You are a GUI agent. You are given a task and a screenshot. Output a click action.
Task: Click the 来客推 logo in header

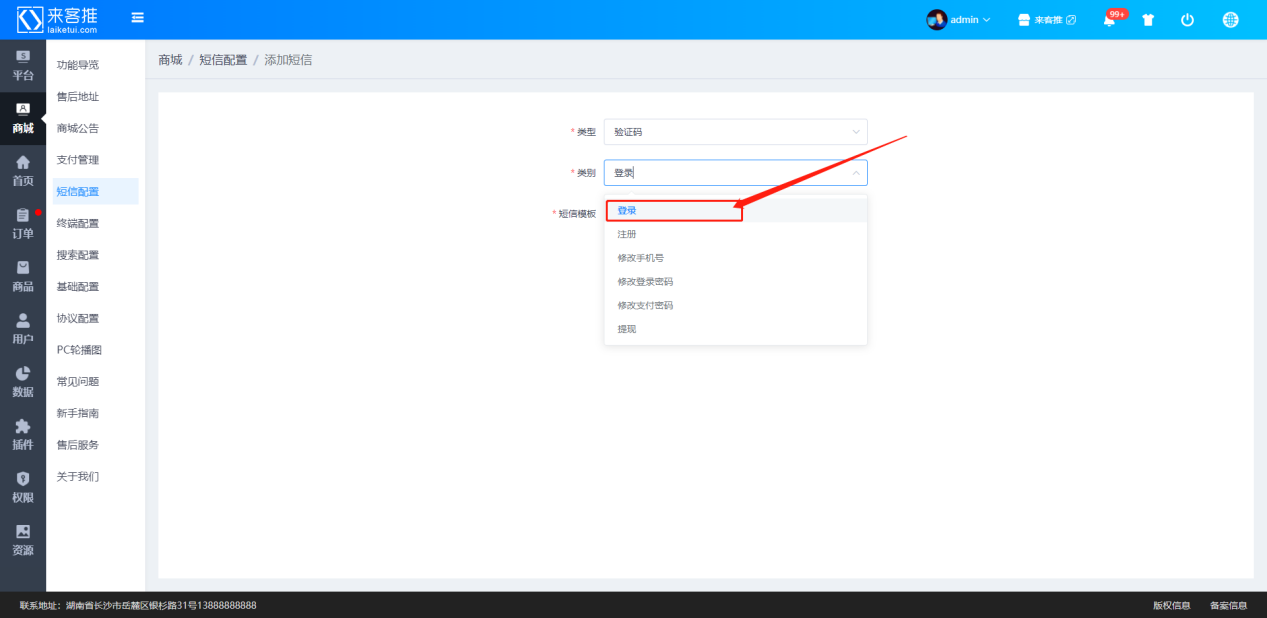pos(57,19)
